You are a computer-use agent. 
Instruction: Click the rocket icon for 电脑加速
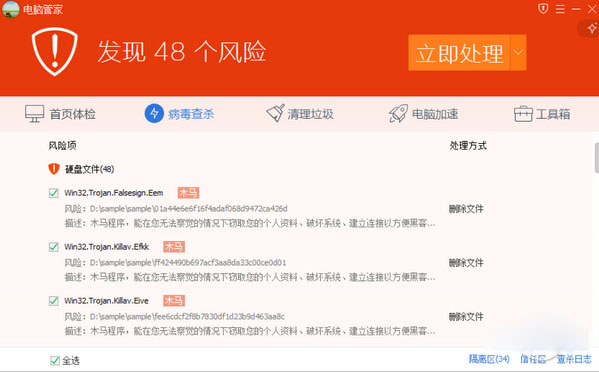pos(398,113)
